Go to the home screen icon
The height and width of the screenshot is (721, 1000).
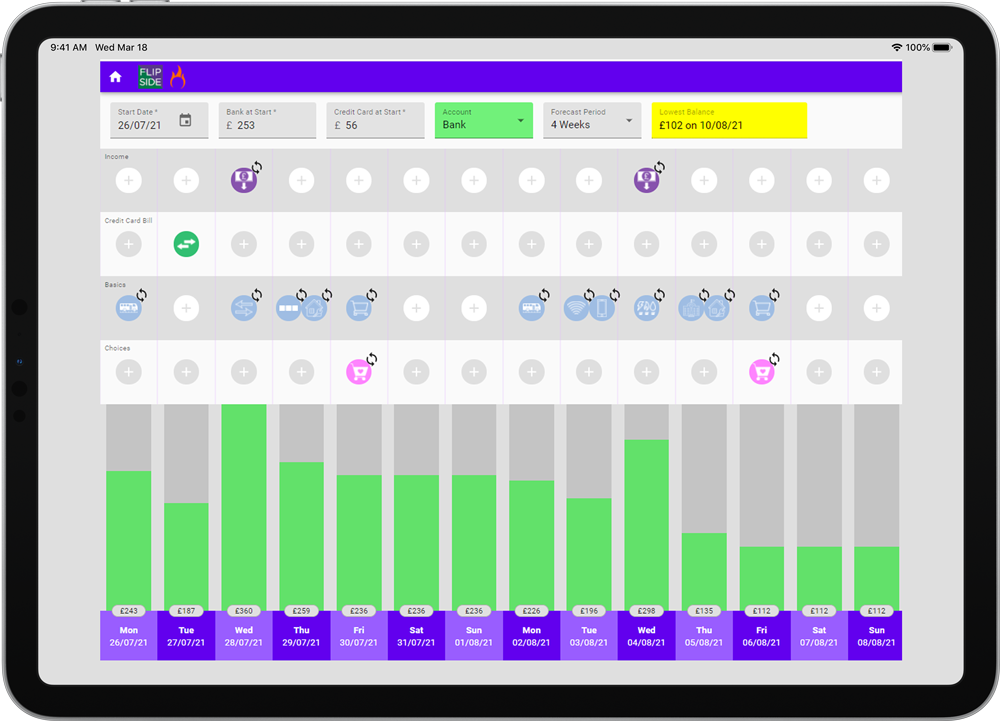tap(115, 77)
